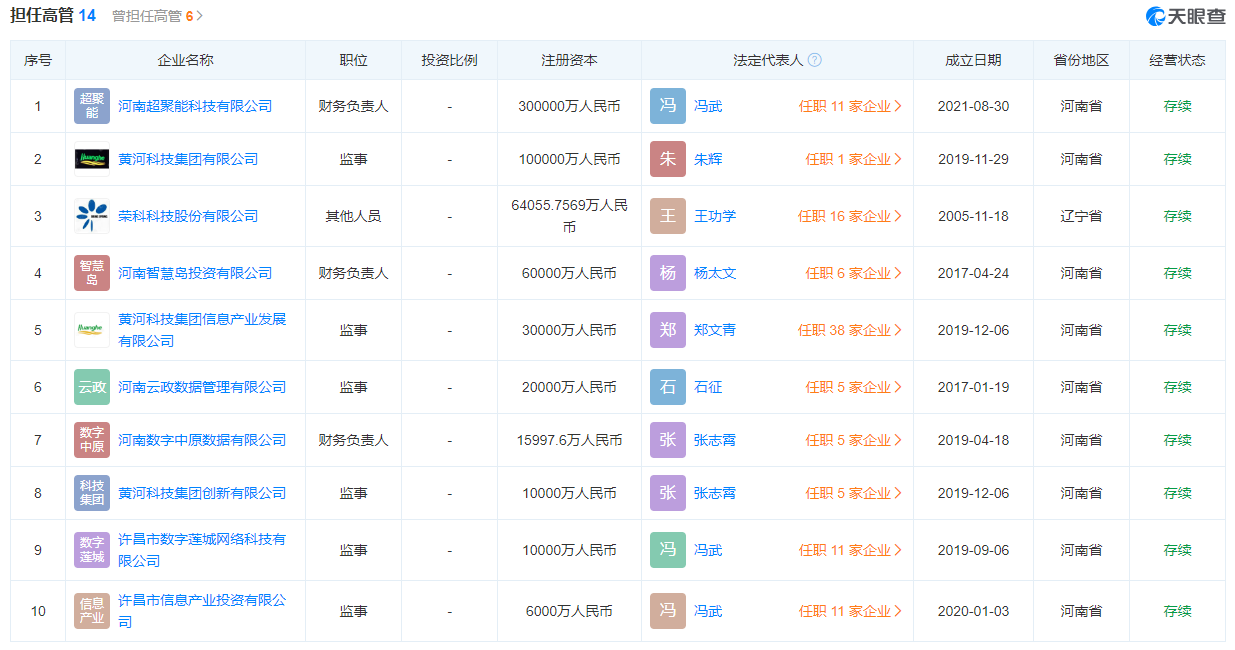Expand 任职 1 家企业 for 朱辉
The image size is (1235, 650).
pyautogui.click(x=854, y=159)
